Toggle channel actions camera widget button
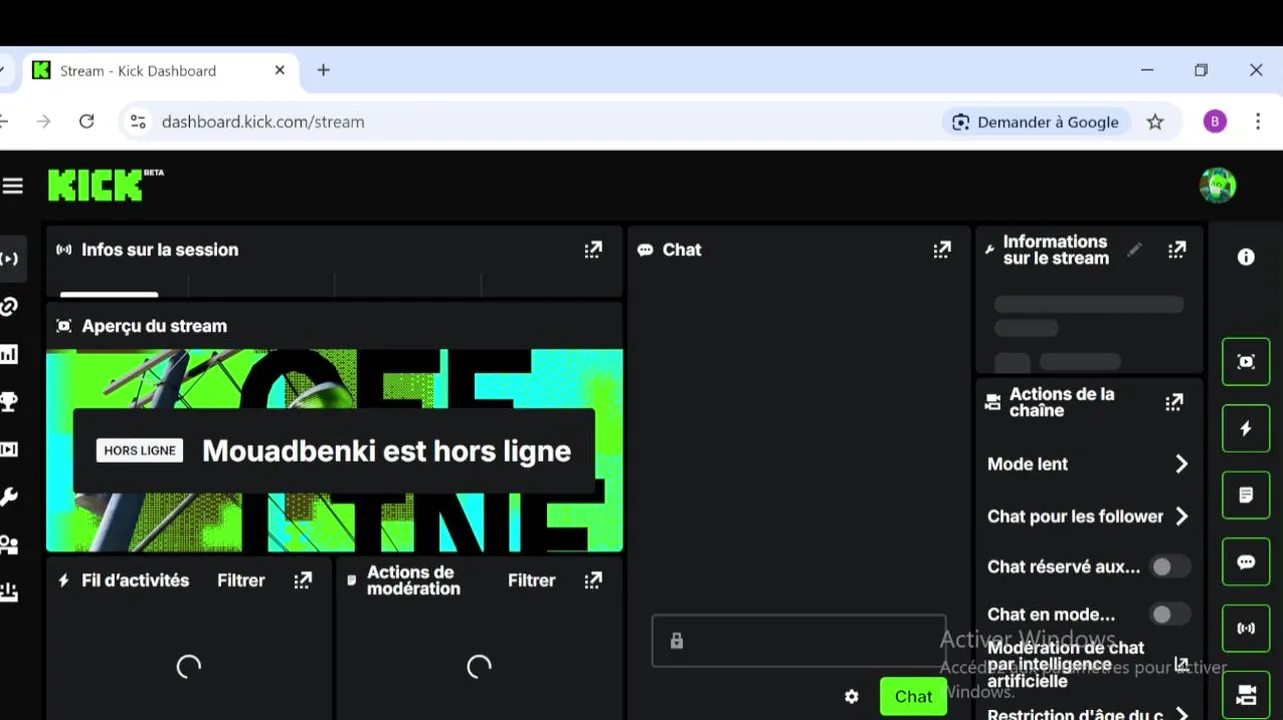1283x720 pixels. point(1246,695)
